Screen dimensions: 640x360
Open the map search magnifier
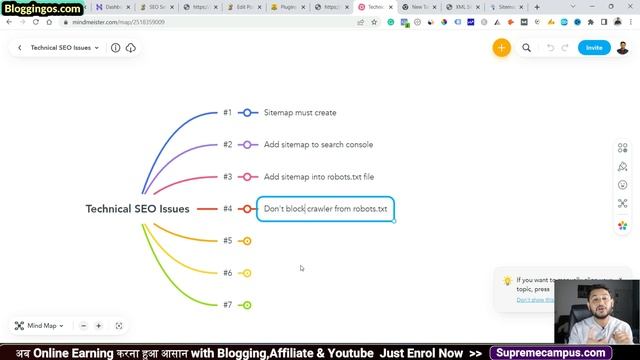pyautogui.click(x=527, y=48)
